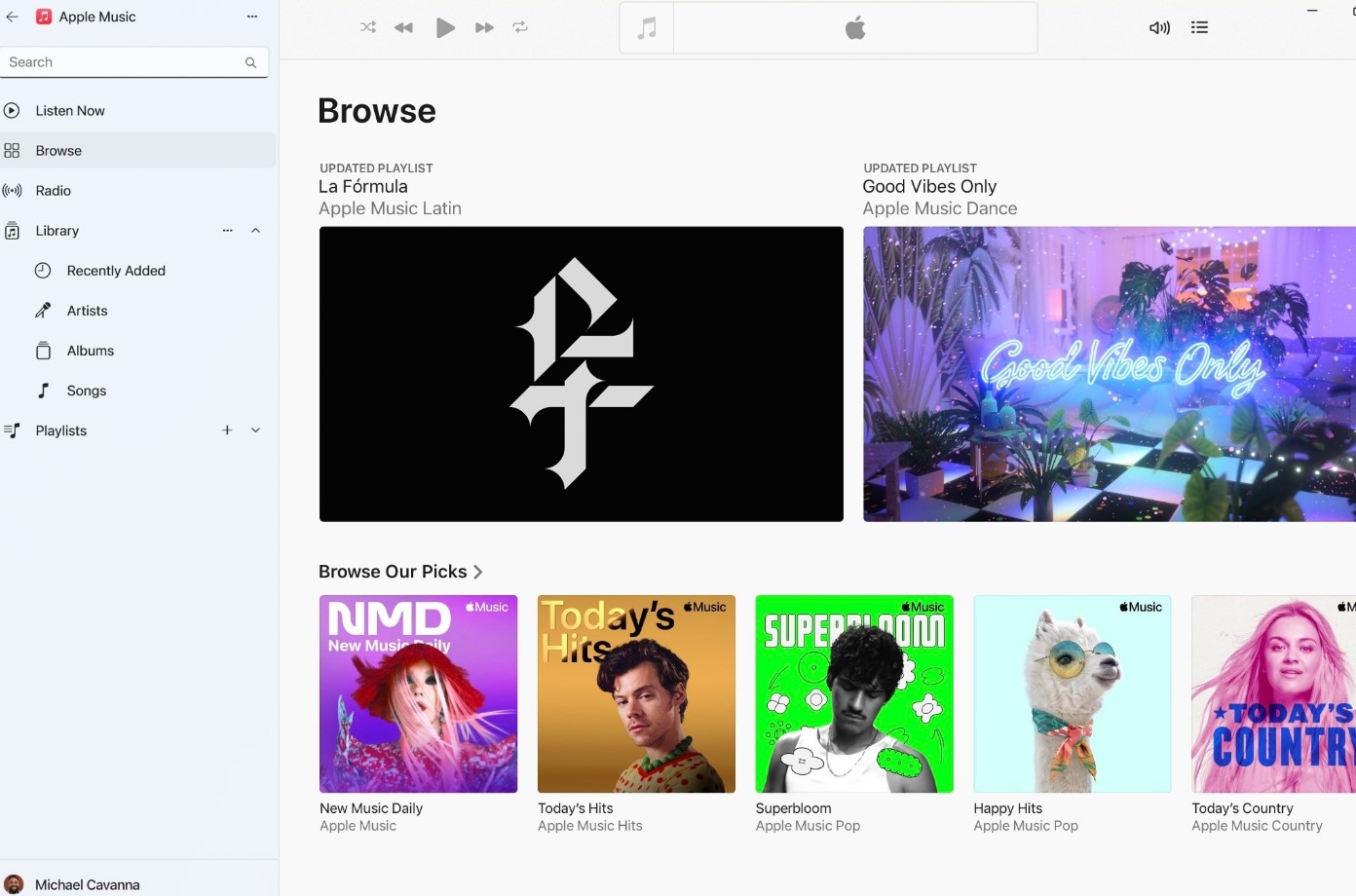
Task: Click the Apple Music app logo
Action: pyautogui.click(x=44, y=17)
